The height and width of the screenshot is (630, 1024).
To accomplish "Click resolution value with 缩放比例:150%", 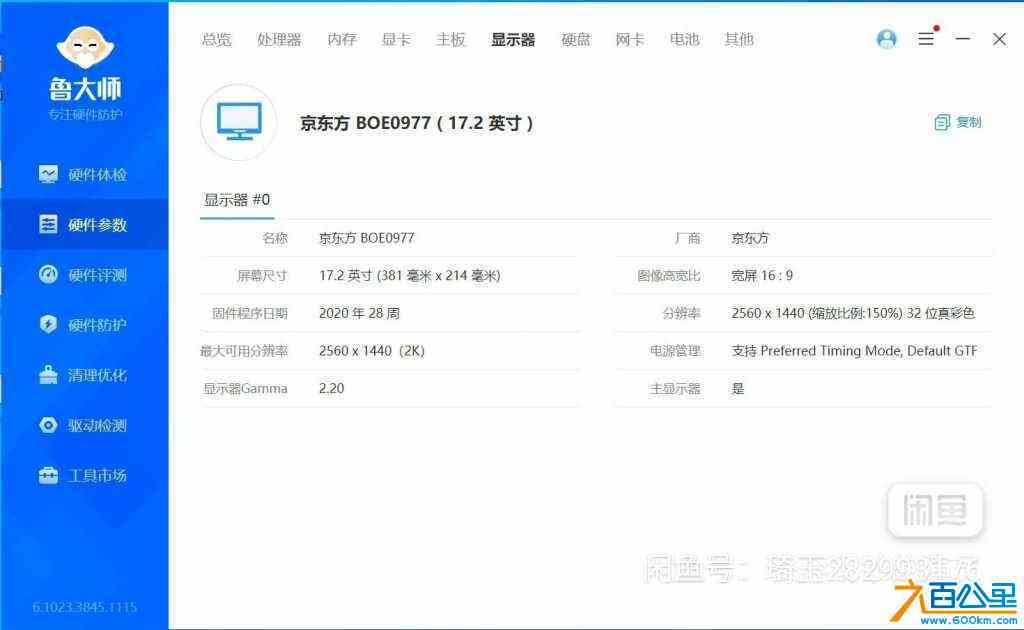I will [x=853, y=313].
